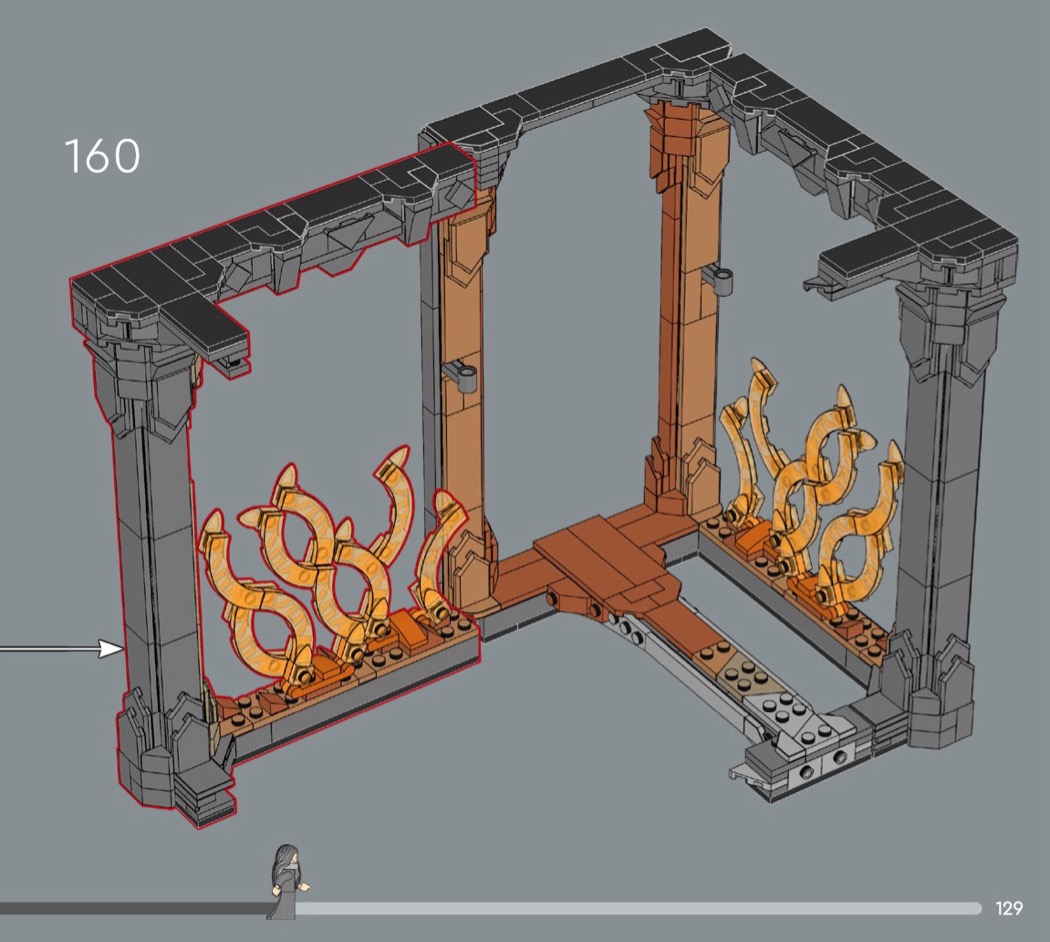1050x942 pixels.
Task: Click the gray clip on the left orange pillar
Action: pos(459,375)
